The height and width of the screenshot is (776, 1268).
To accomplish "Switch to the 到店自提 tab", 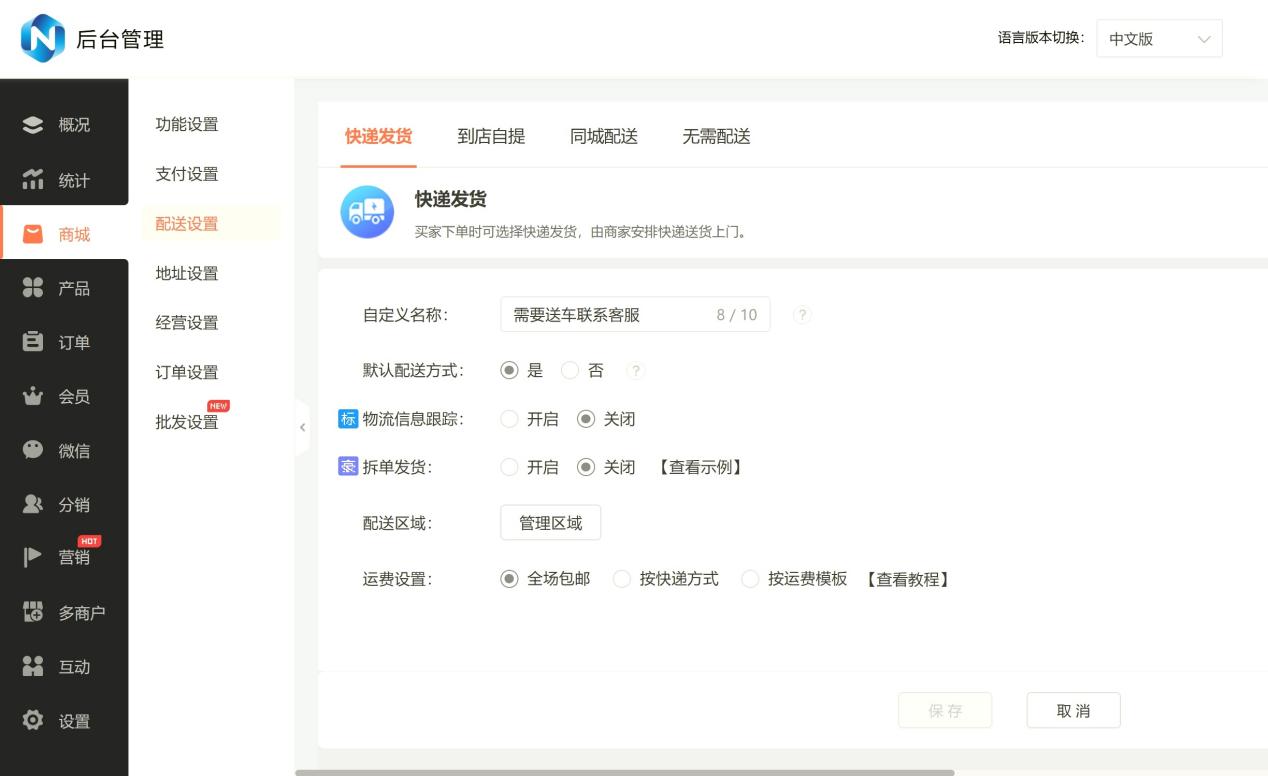I will click(x=491, y=137).
